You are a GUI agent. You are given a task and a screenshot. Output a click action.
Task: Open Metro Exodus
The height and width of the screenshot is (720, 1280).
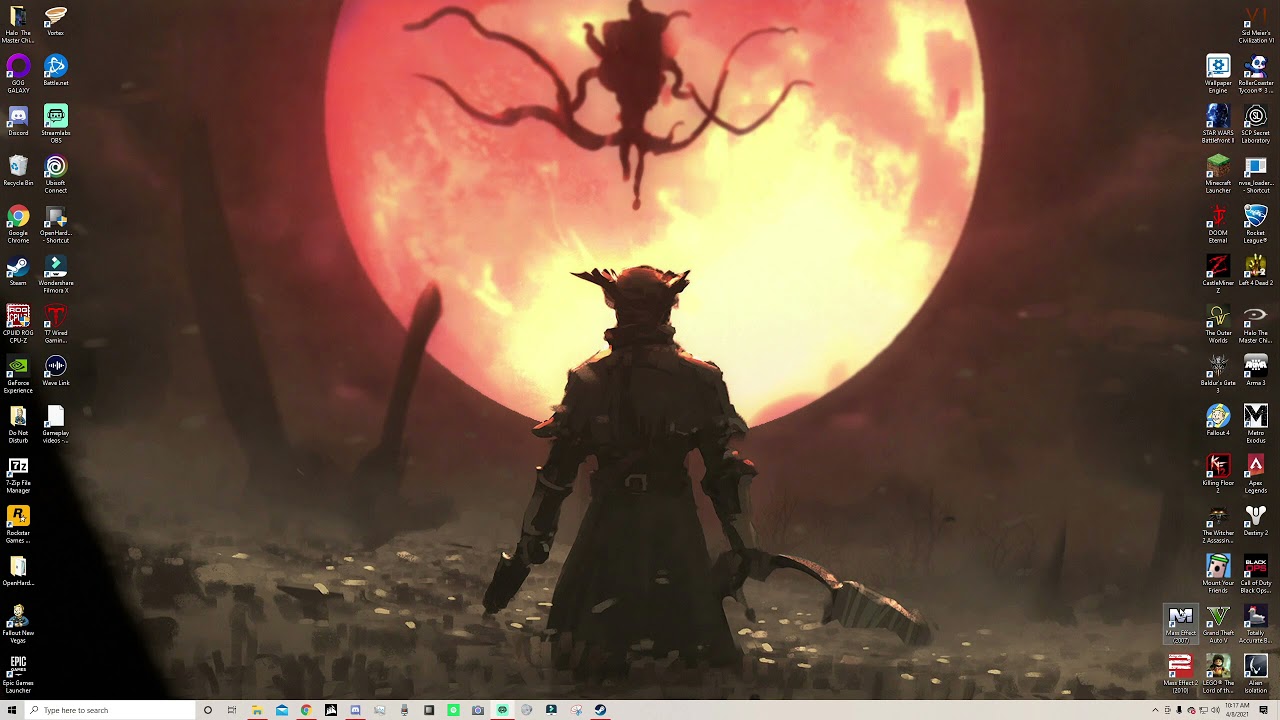coord(1255,425)
